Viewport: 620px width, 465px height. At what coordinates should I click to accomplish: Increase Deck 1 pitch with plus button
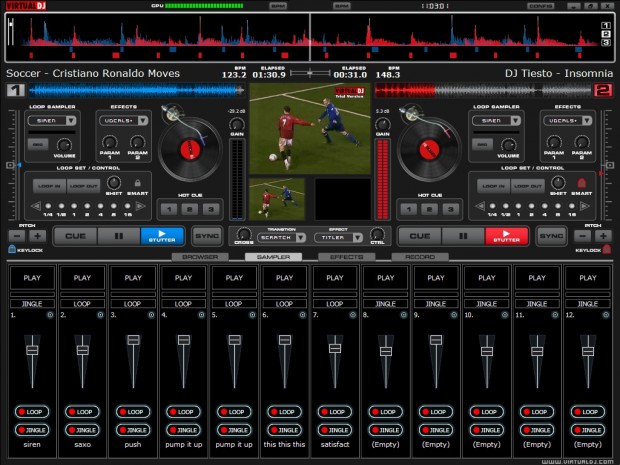37,236
